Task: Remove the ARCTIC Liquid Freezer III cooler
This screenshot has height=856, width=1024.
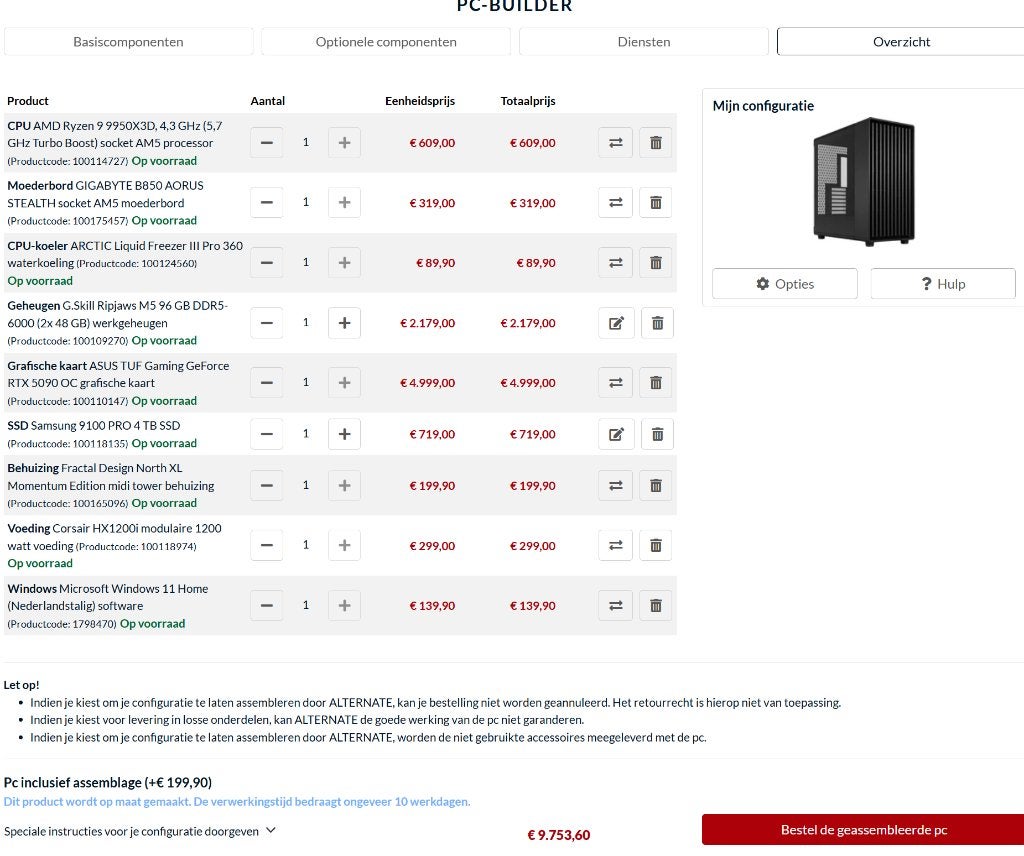Action: coord(656,262)
